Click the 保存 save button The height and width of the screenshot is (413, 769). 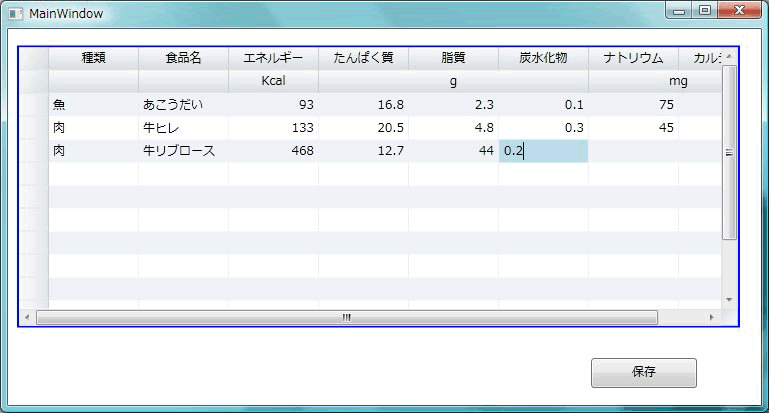click(643, 373)
